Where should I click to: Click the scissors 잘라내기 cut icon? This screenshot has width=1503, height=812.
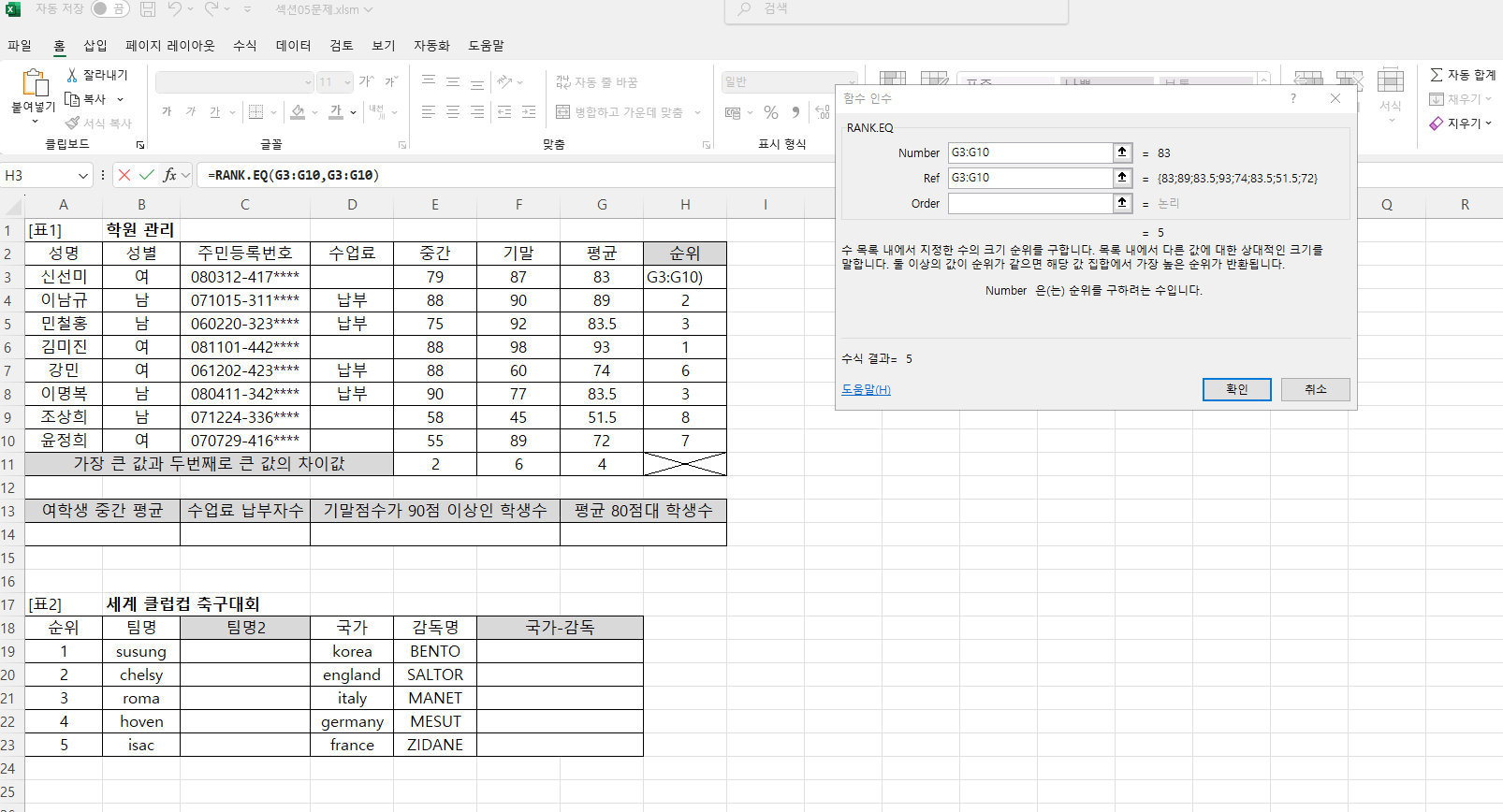(72, 75)
